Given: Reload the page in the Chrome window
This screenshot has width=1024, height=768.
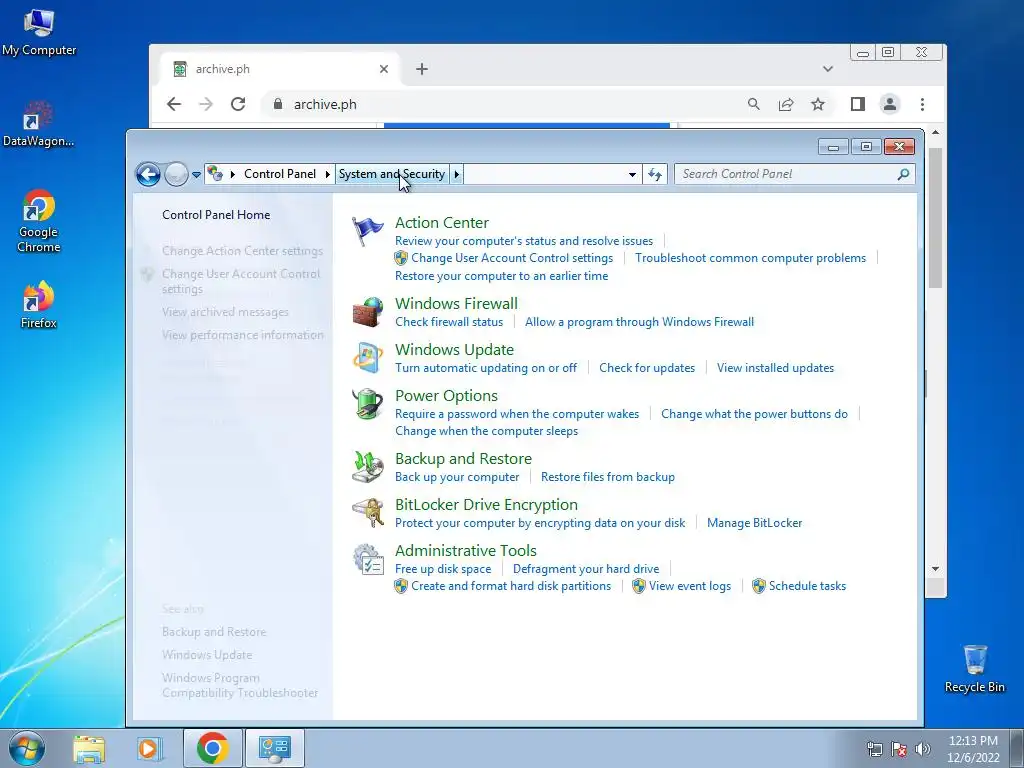Looking at the screenshot, I should pos(238,104).
